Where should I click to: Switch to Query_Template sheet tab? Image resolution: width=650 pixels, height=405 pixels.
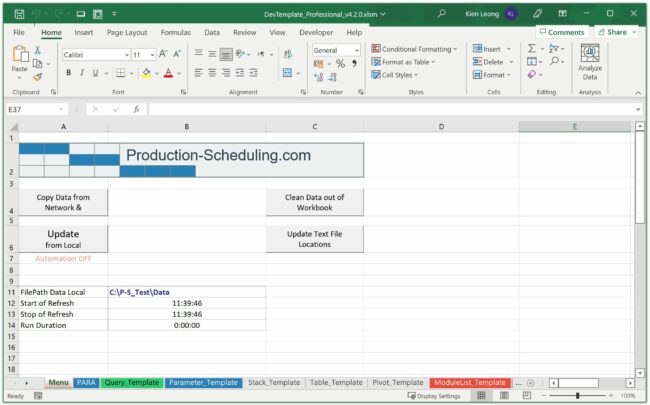coord(131,383)
